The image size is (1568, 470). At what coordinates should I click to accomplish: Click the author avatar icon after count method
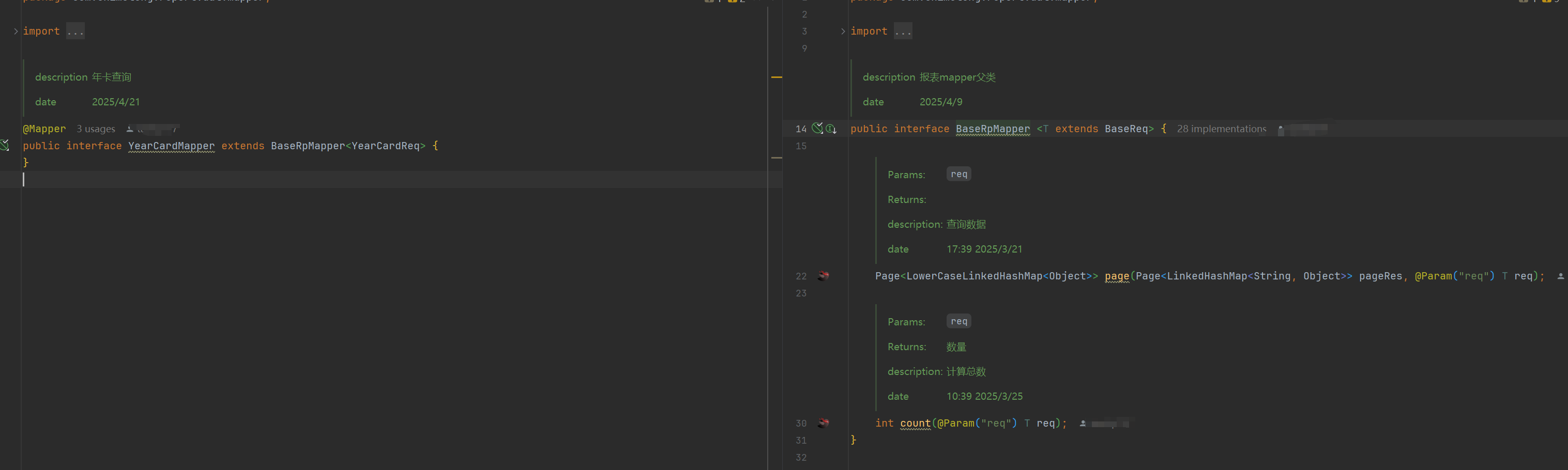pyautogui.click(x=1084, y=423)
